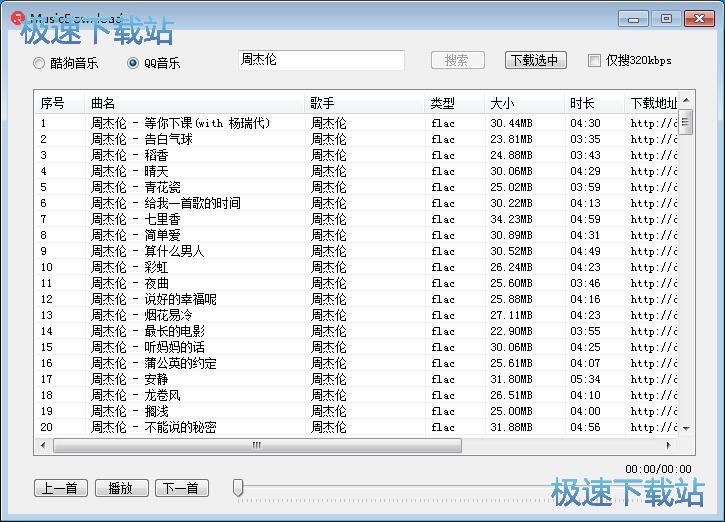Image resolution: width=725 pixels, height=522 pixels.
Task: Click the duration cell 05:34
Action: [x=585, y=379]
